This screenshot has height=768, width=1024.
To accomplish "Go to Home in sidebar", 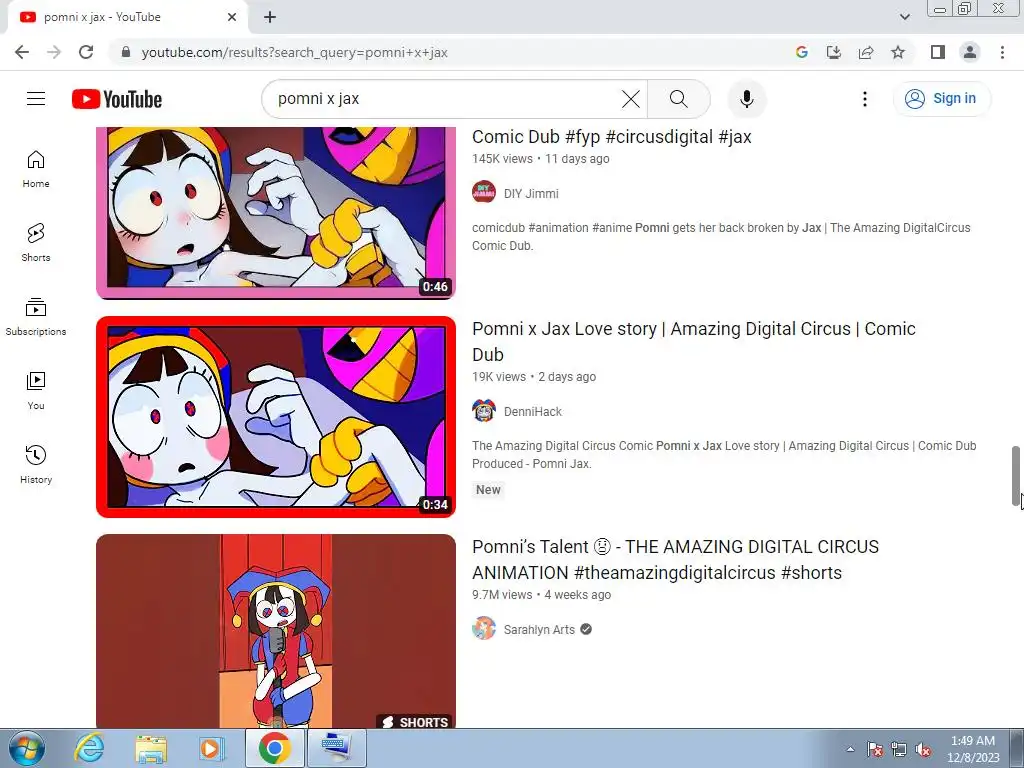I will tap(36, 169).
